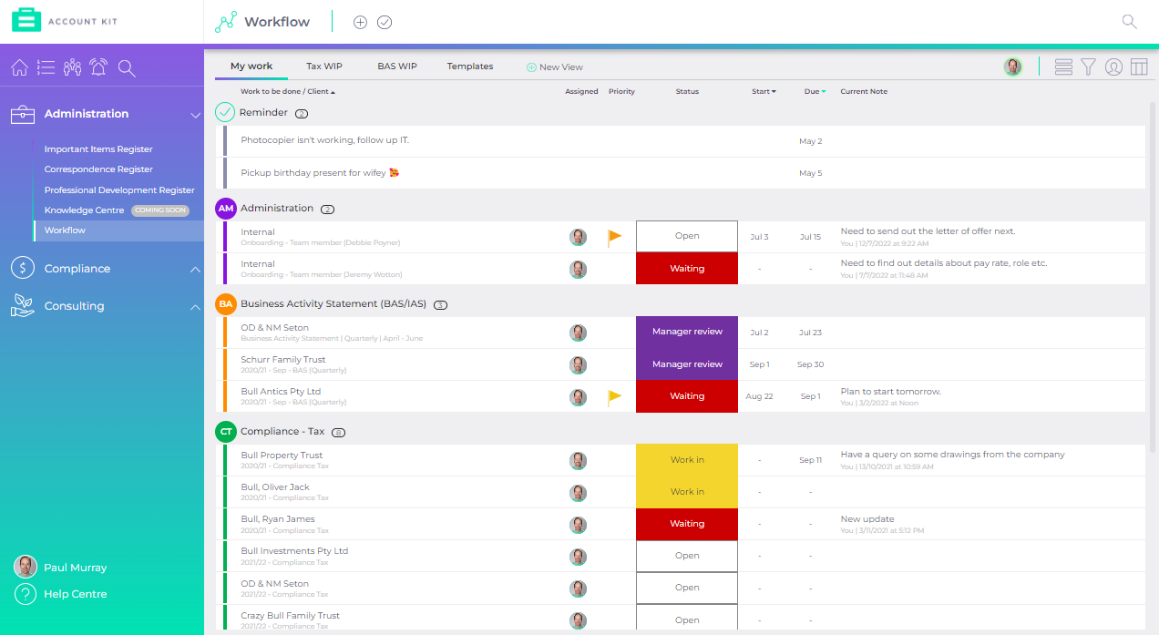Open 'Photocopier isn't working' reminder
The image size is (1159, 635).
pyautogui.click(x=324, y=140)
